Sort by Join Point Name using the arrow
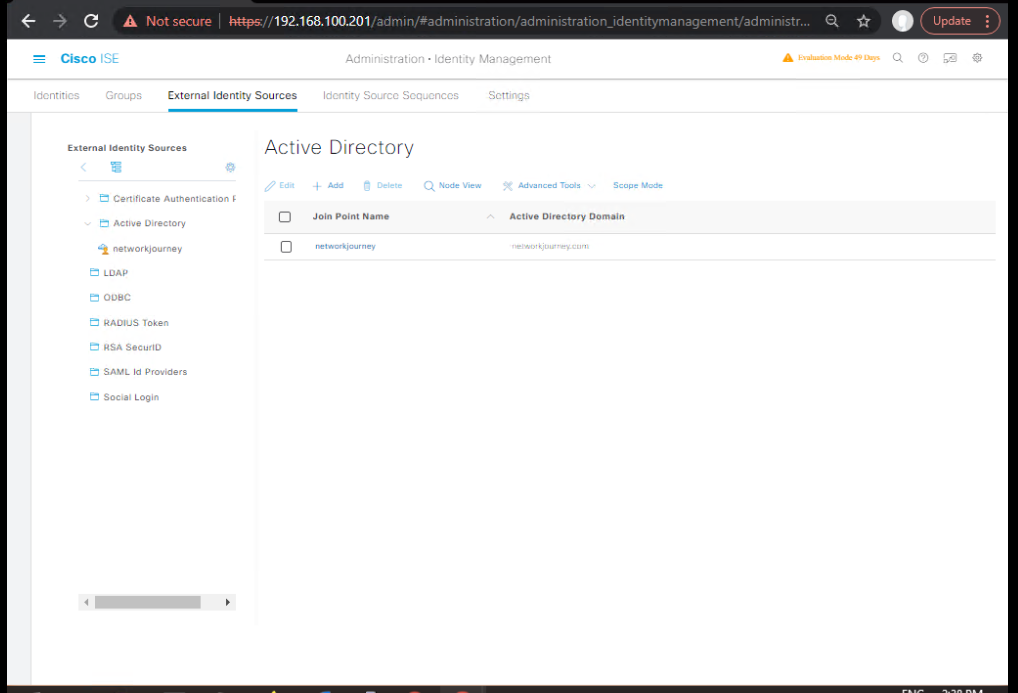 (x=491, y=217)
